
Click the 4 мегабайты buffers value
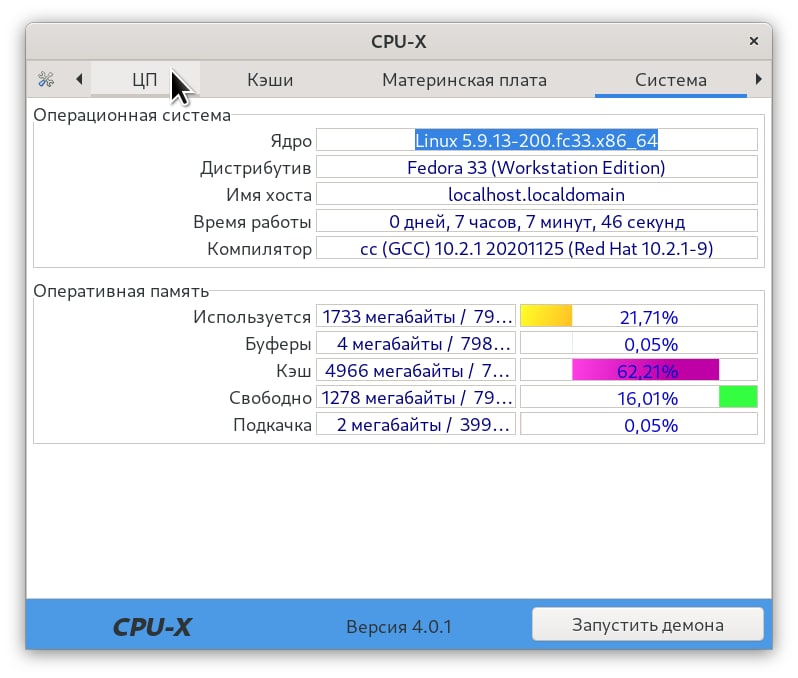click(416, 343)
